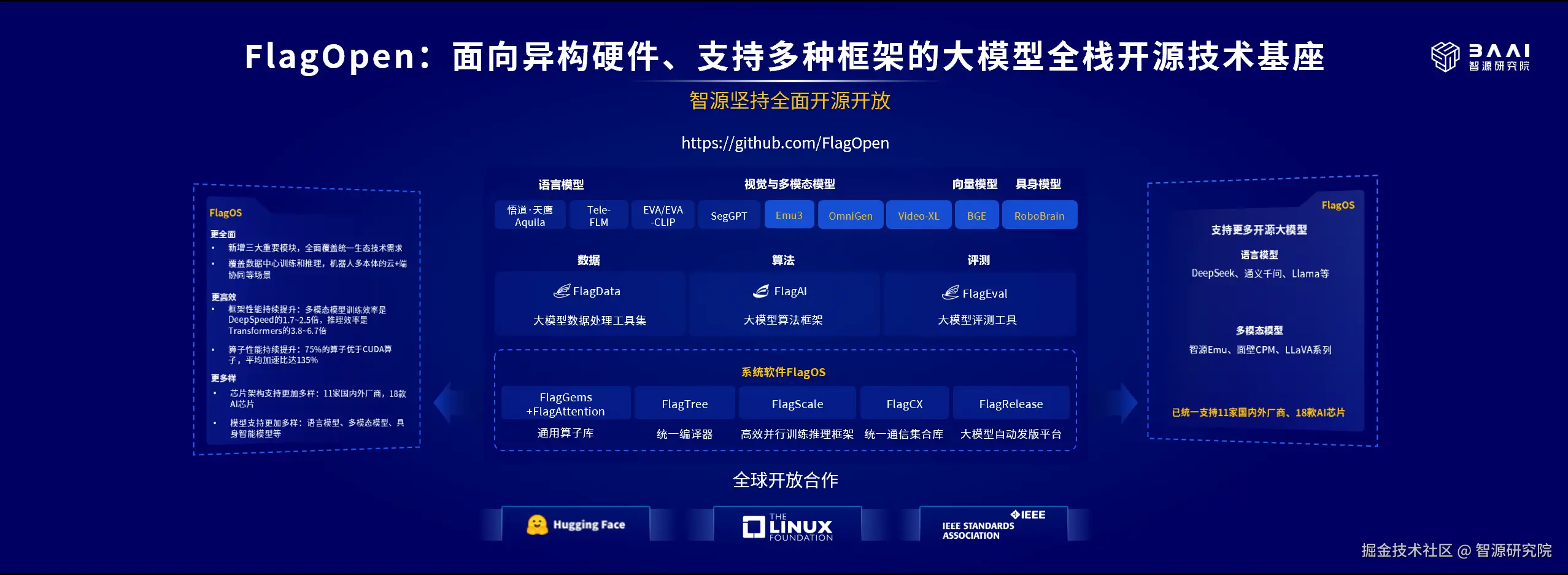This screenshot has height=575, width=1568.
Task: Click the FlagTree box
Action: point(685,404)
